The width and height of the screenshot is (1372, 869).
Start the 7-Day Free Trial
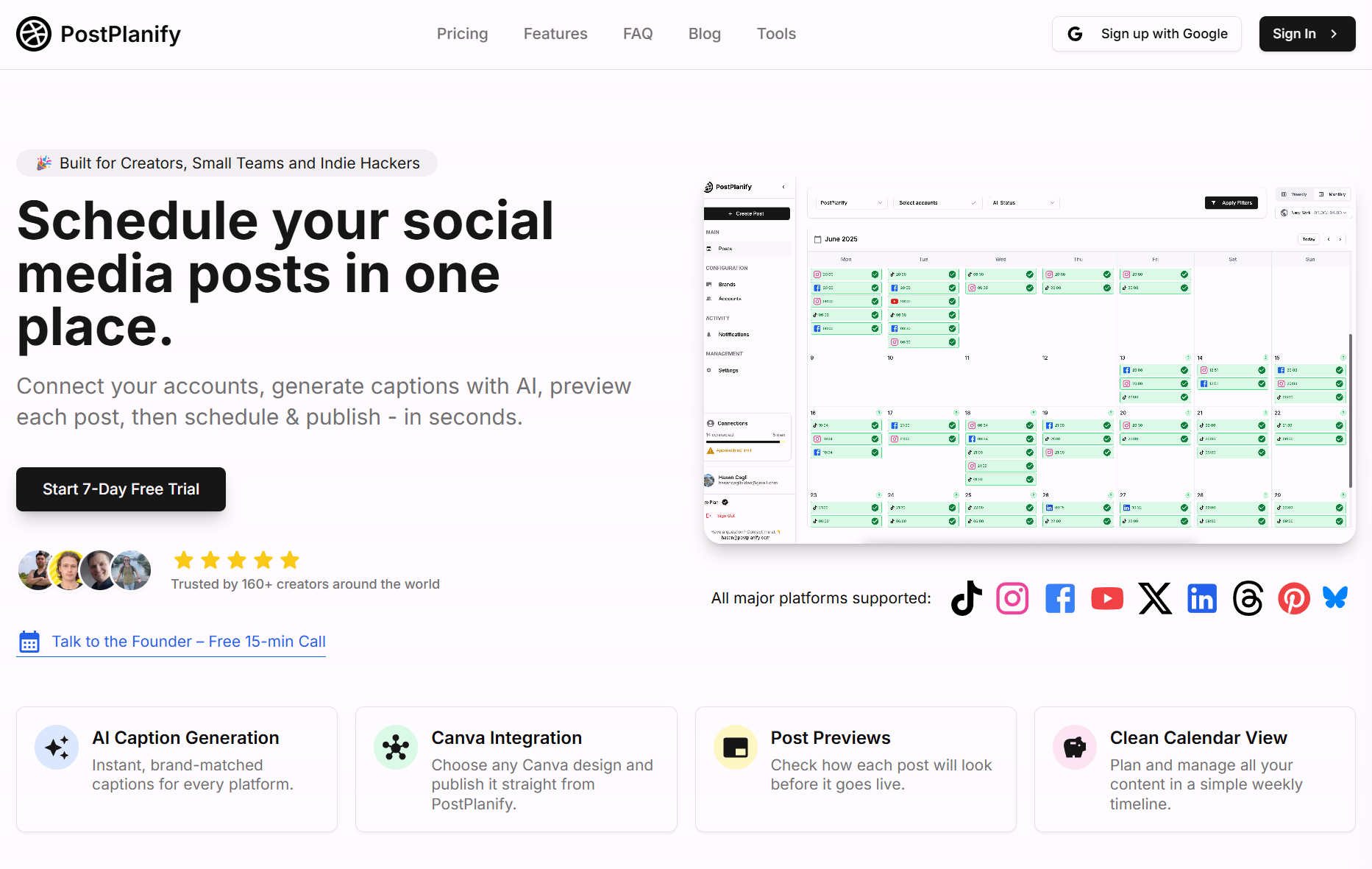[x=121, y=489]
